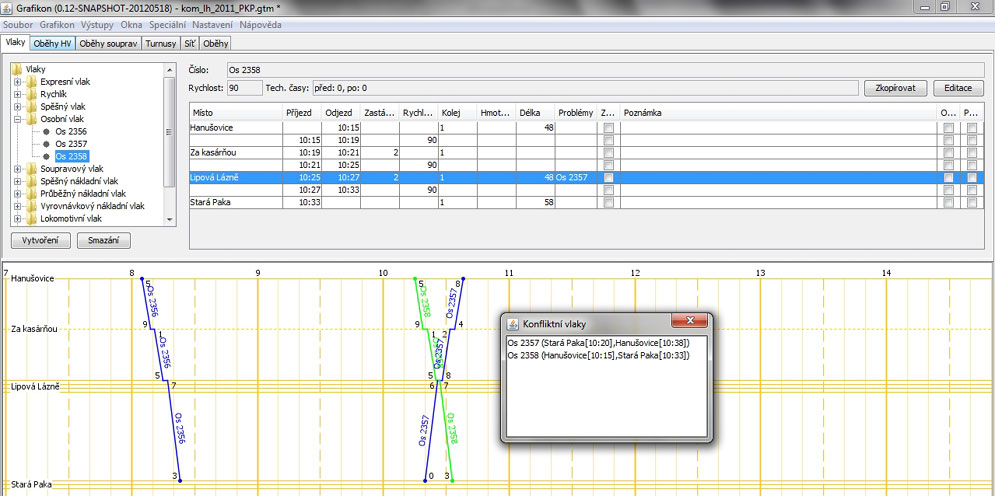Click the Os 2357 train bullet icon
The image size is (995, 496).
pyautogui.click(x=45, y=144)
